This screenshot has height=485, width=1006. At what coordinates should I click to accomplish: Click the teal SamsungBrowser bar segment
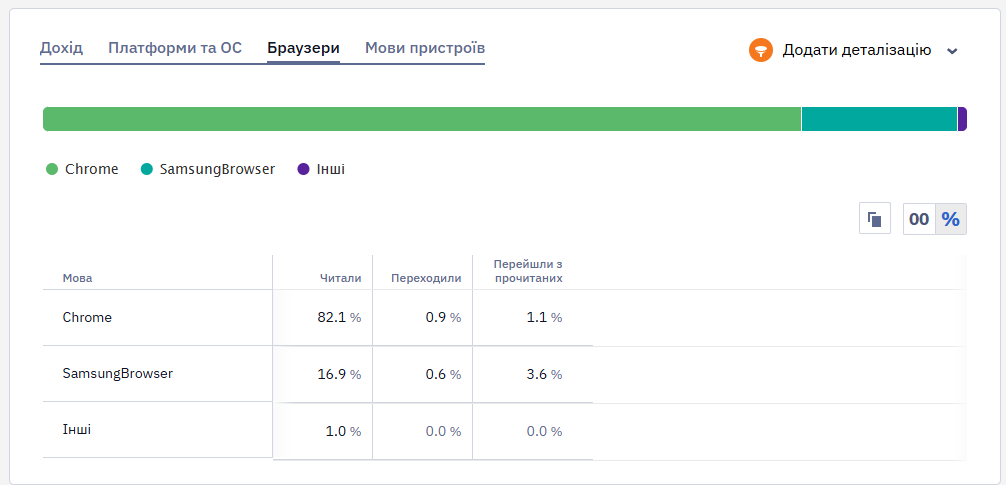[880, 119]
